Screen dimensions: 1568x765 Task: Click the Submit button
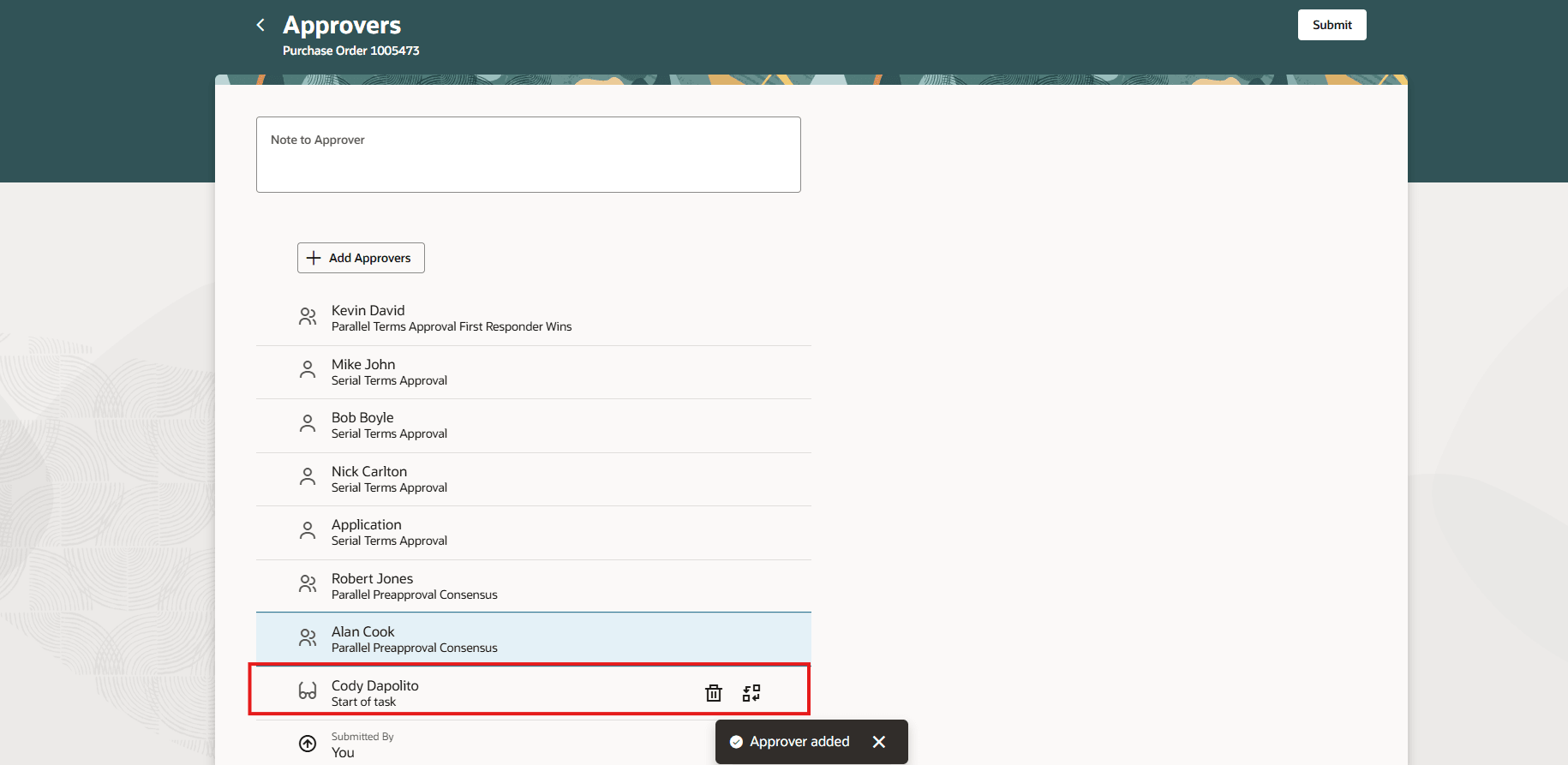[x=1332, y=25]
